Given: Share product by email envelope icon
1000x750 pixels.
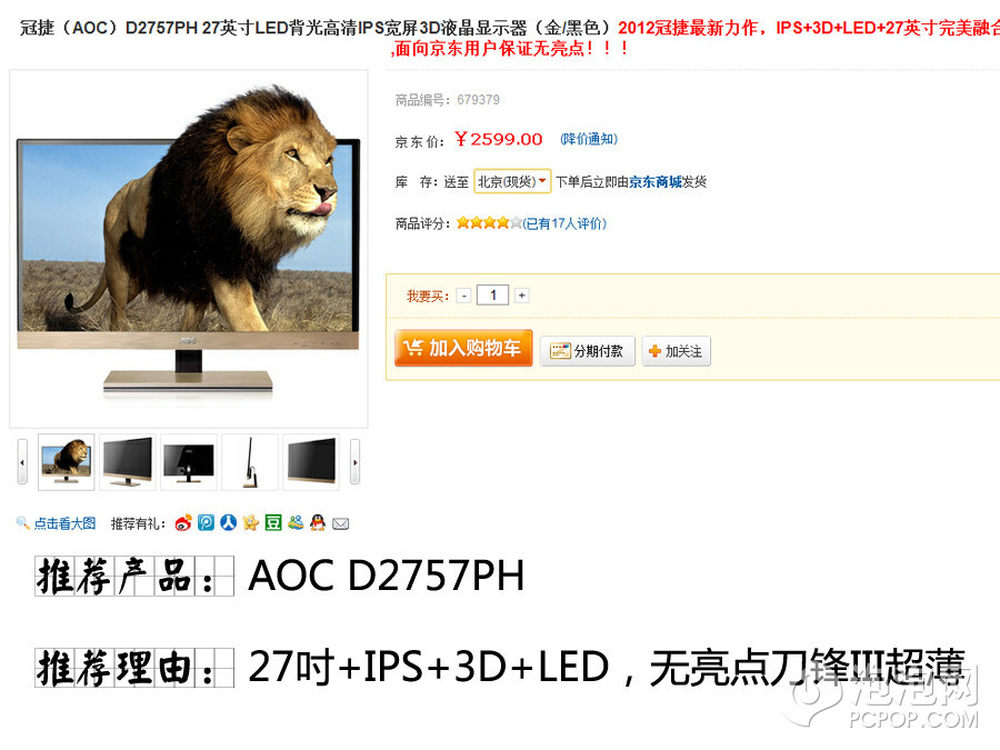Looking at the screenshot, I should click(x=341, y=524).
